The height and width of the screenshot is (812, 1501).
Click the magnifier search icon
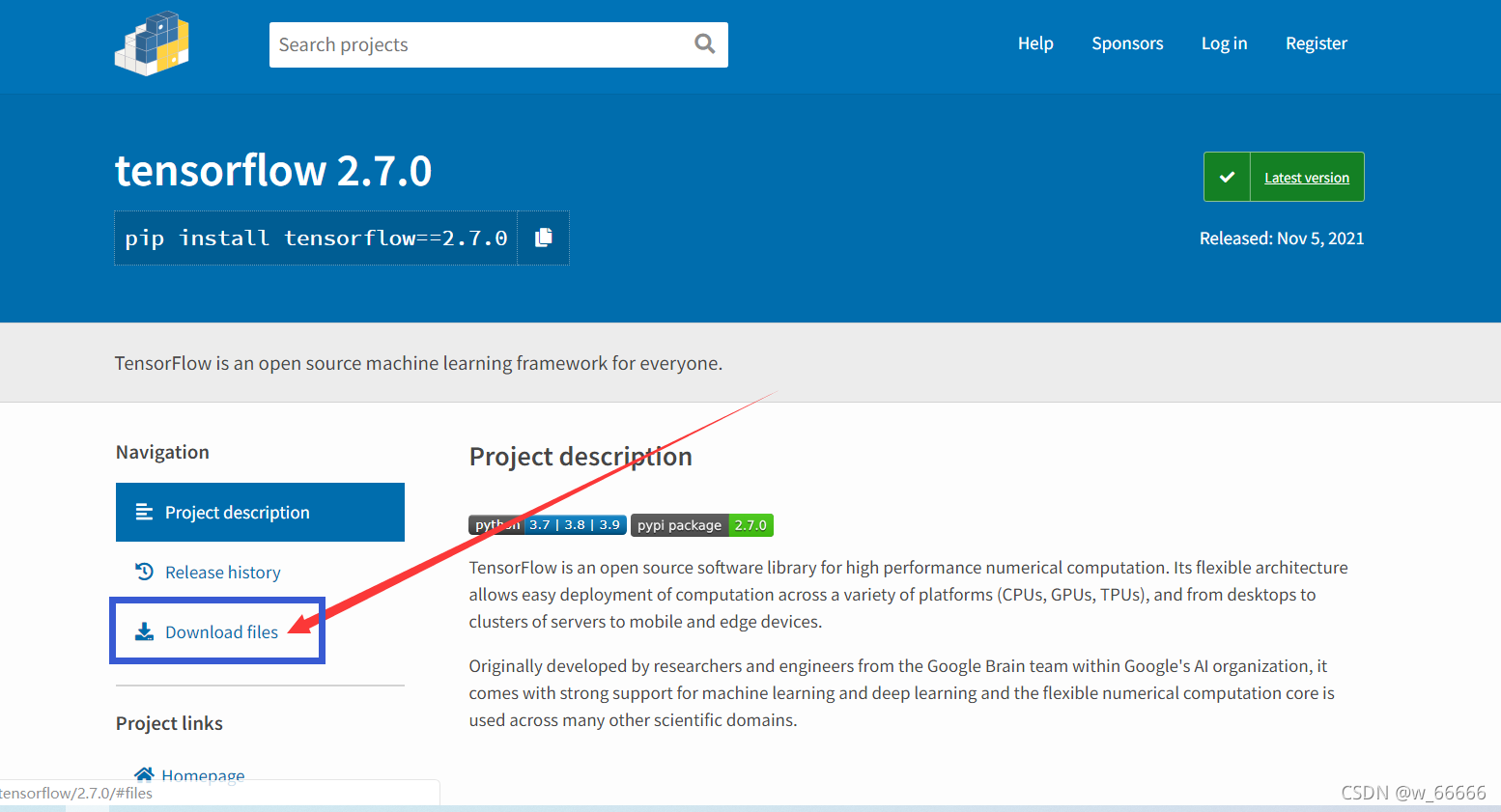705,43
